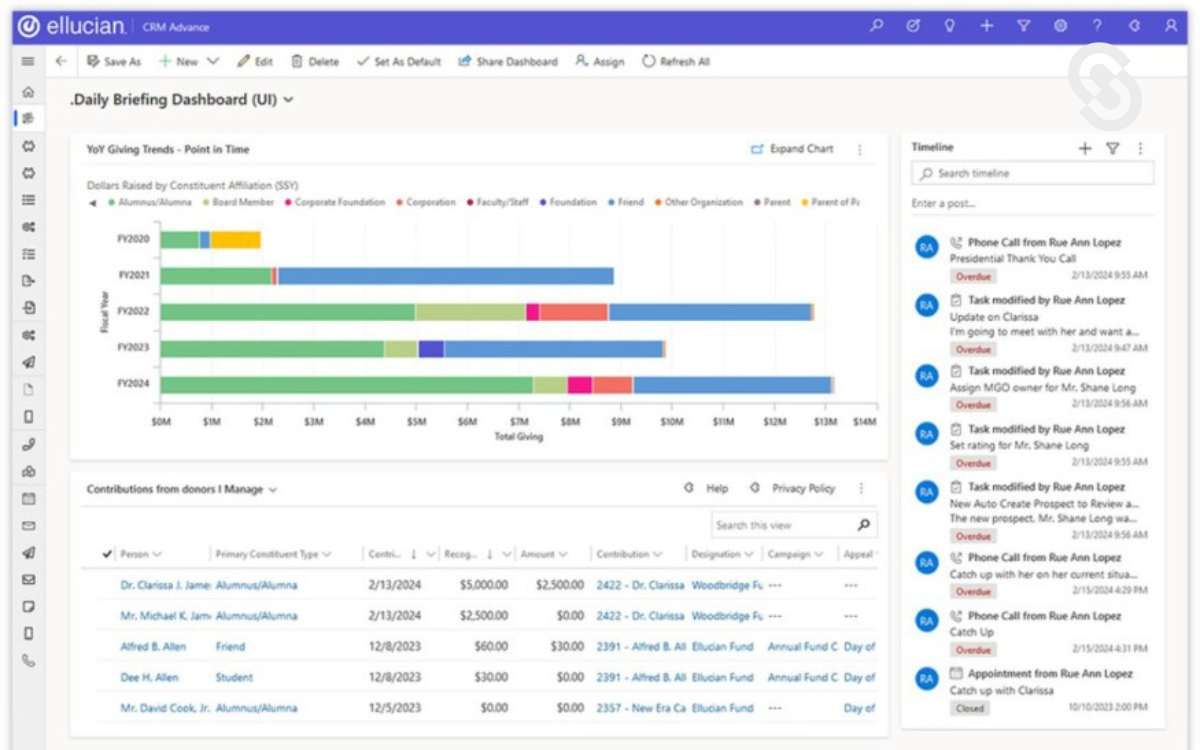The image size is (1200, 750).
Task: Open the settings gear in the top bar
Action: click(x=1060, y=27)
